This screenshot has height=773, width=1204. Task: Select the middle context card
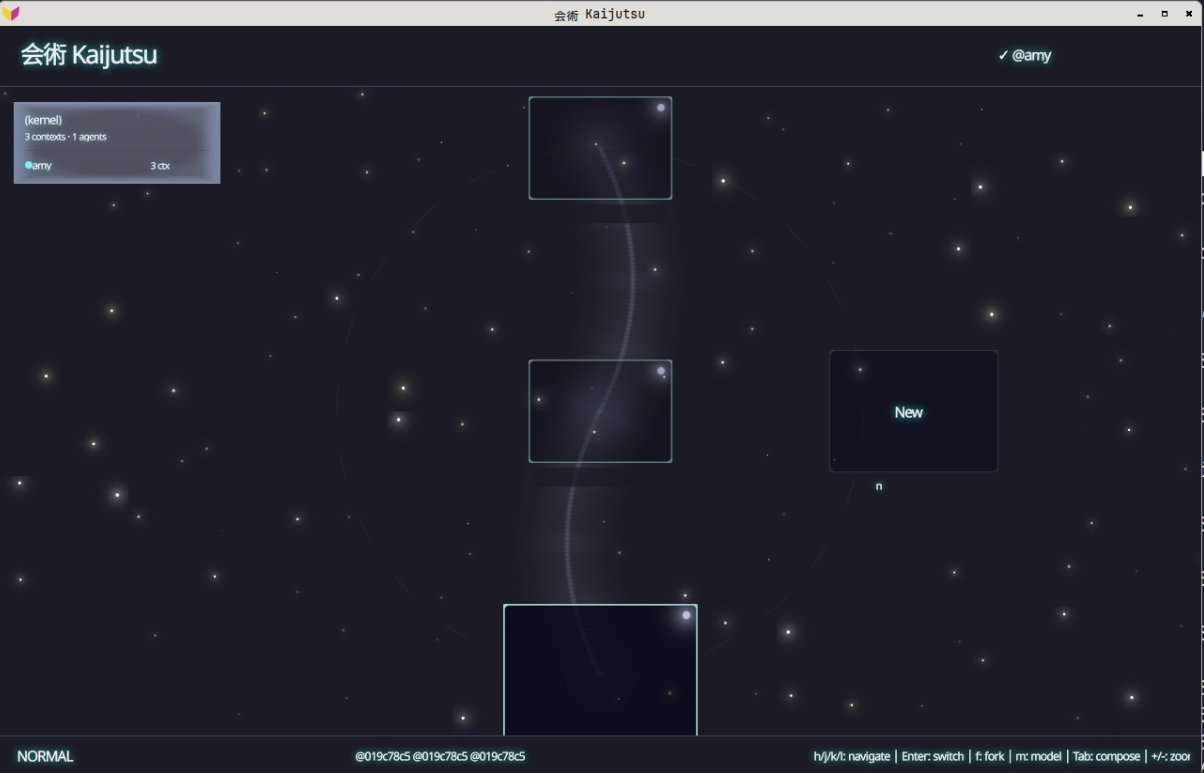click(x=600, y=411)
